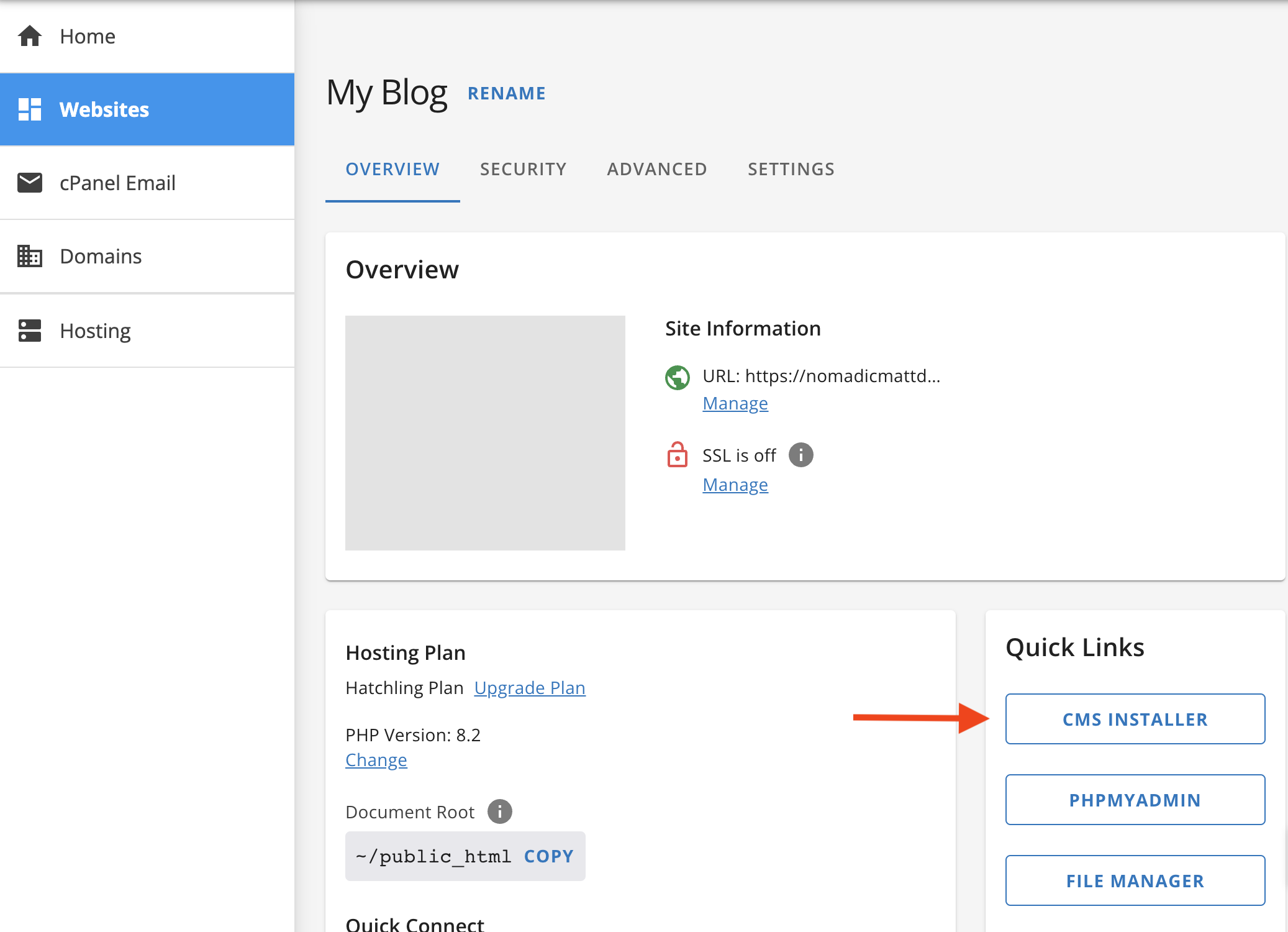
Task: Click the green globe icon beside the URL
Action: [x=677, y=377]
